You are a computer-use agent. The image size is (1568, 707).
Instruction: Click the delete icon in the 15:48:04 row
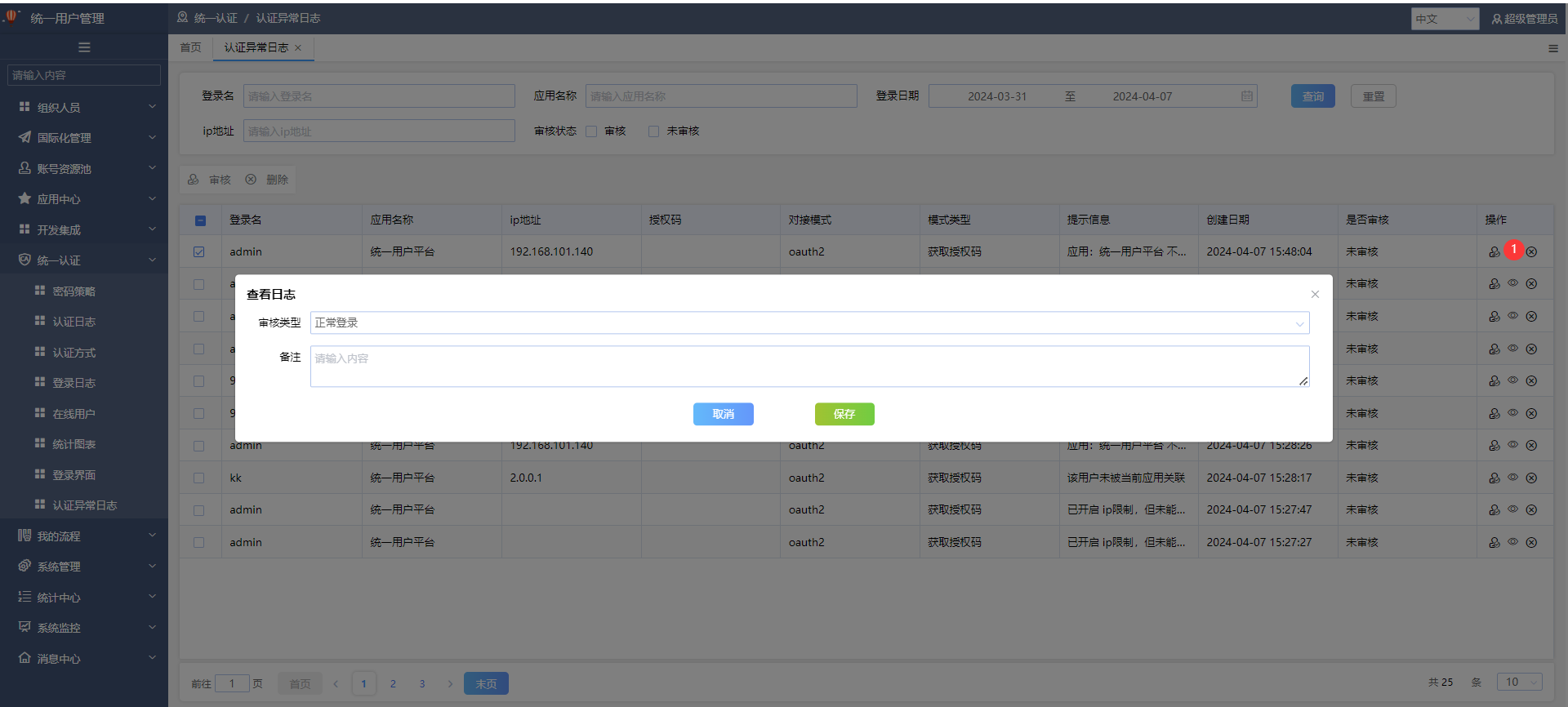(1531, 252)
